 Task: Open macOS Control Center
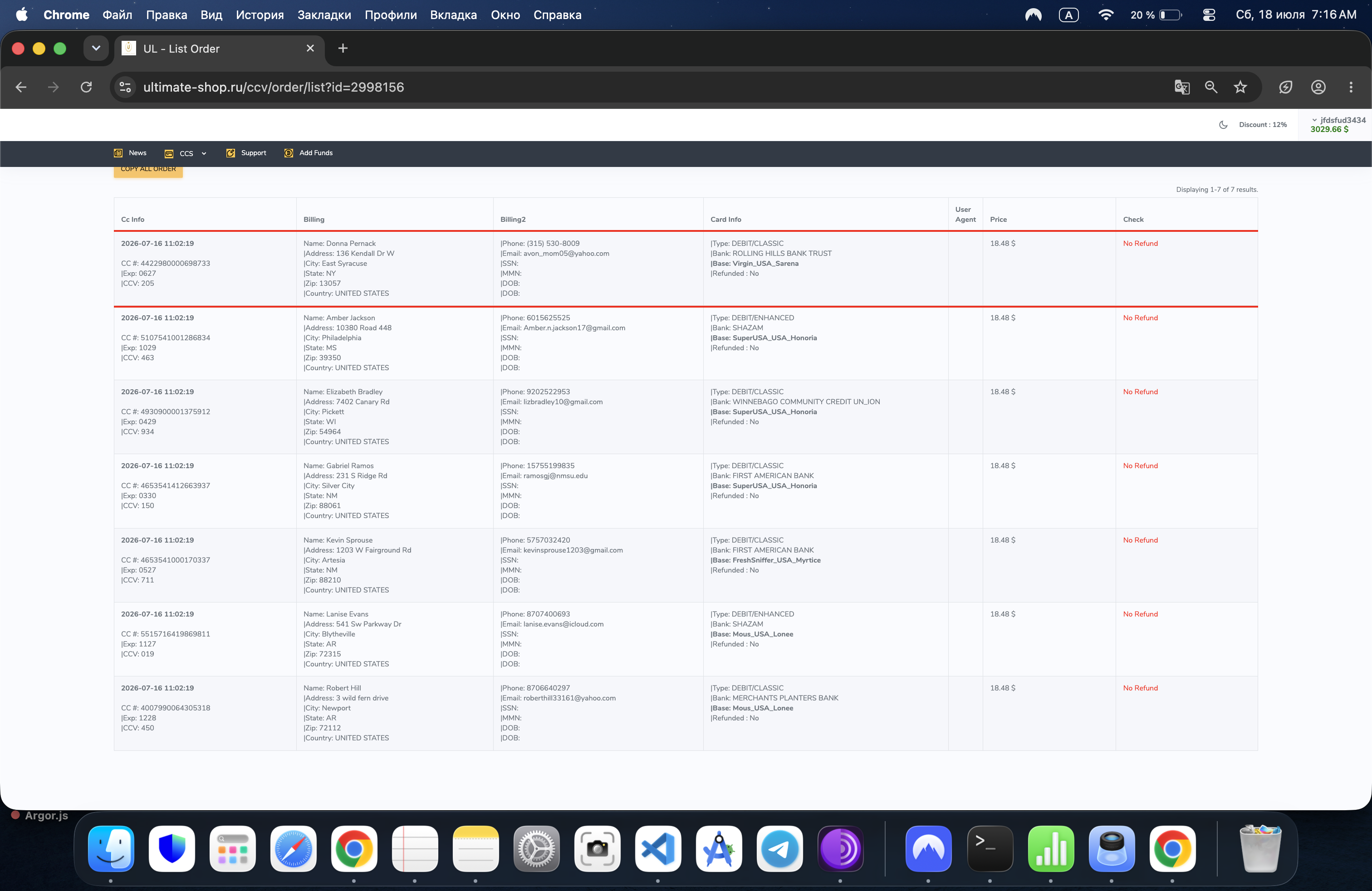coord(1209,15)
